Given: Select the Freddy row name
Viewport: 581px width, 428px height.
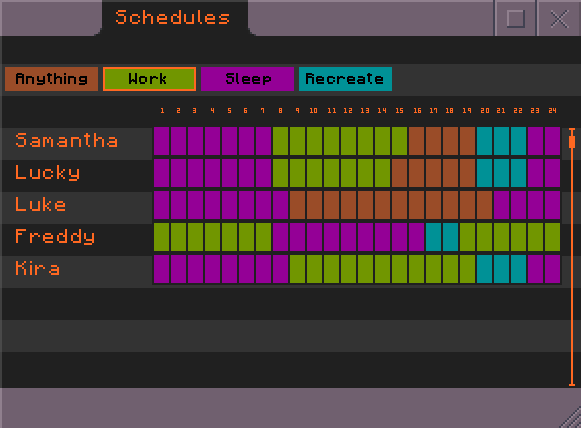Looking at the screenshot, I should 55,237.
